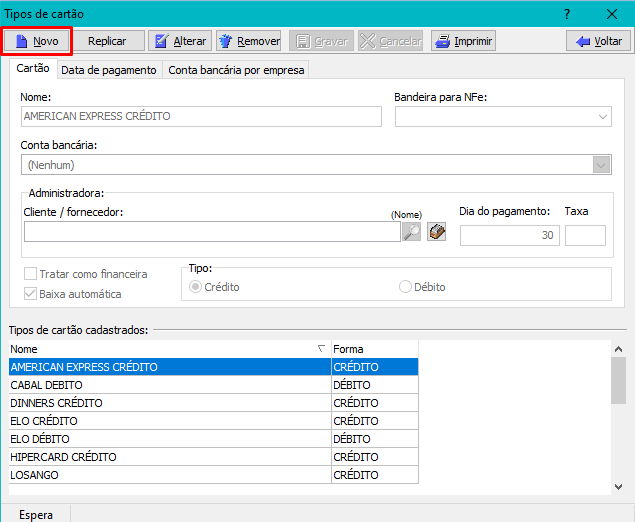Expand the Conta bancária dropdown arrow
Image resolution: width=635 pixels, height=522 pixels.
tap(601, 165)
